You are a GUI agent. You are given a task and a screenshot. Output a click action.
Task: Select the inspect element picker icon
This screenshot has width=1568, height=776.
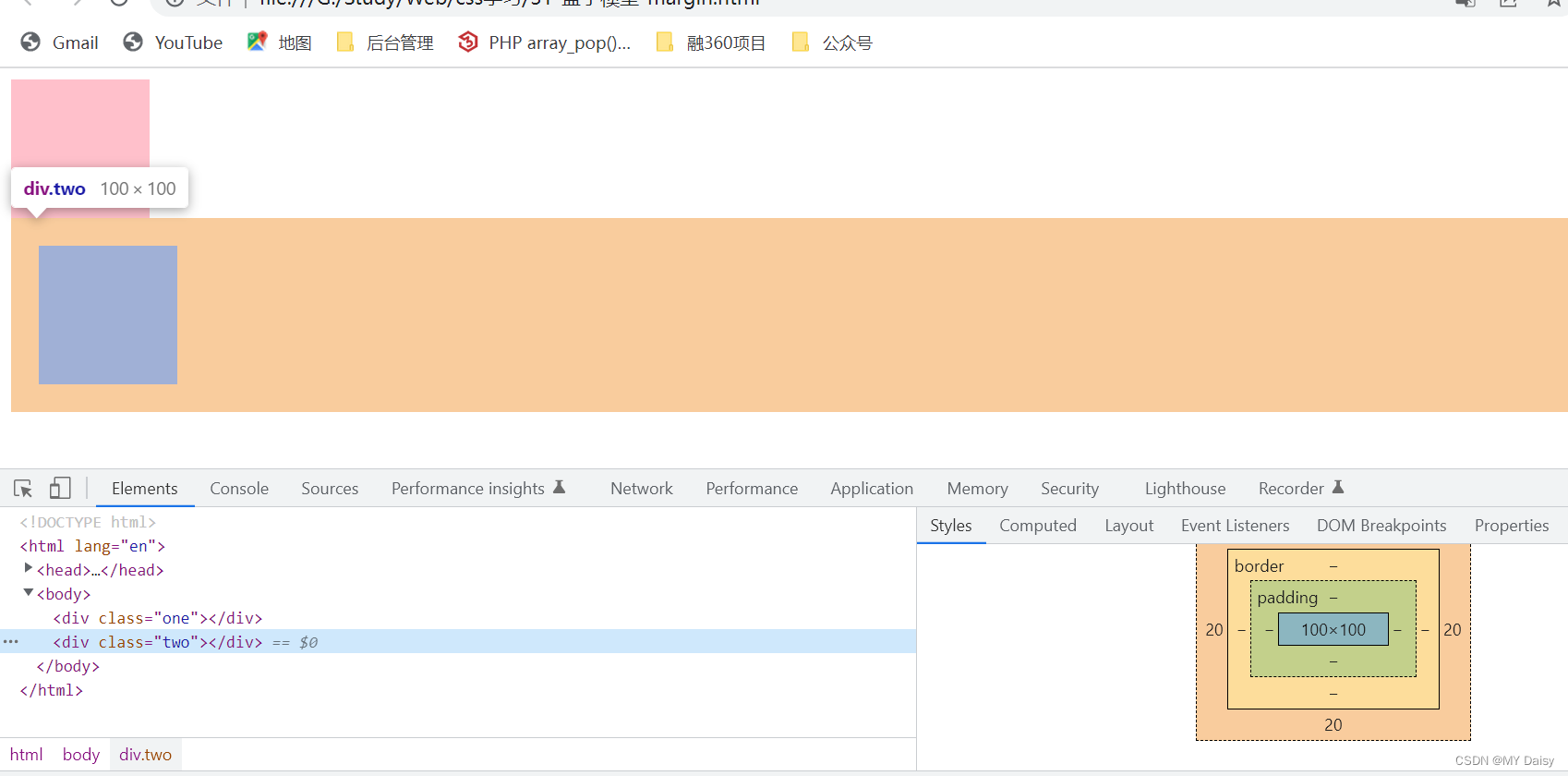(23, 489)
